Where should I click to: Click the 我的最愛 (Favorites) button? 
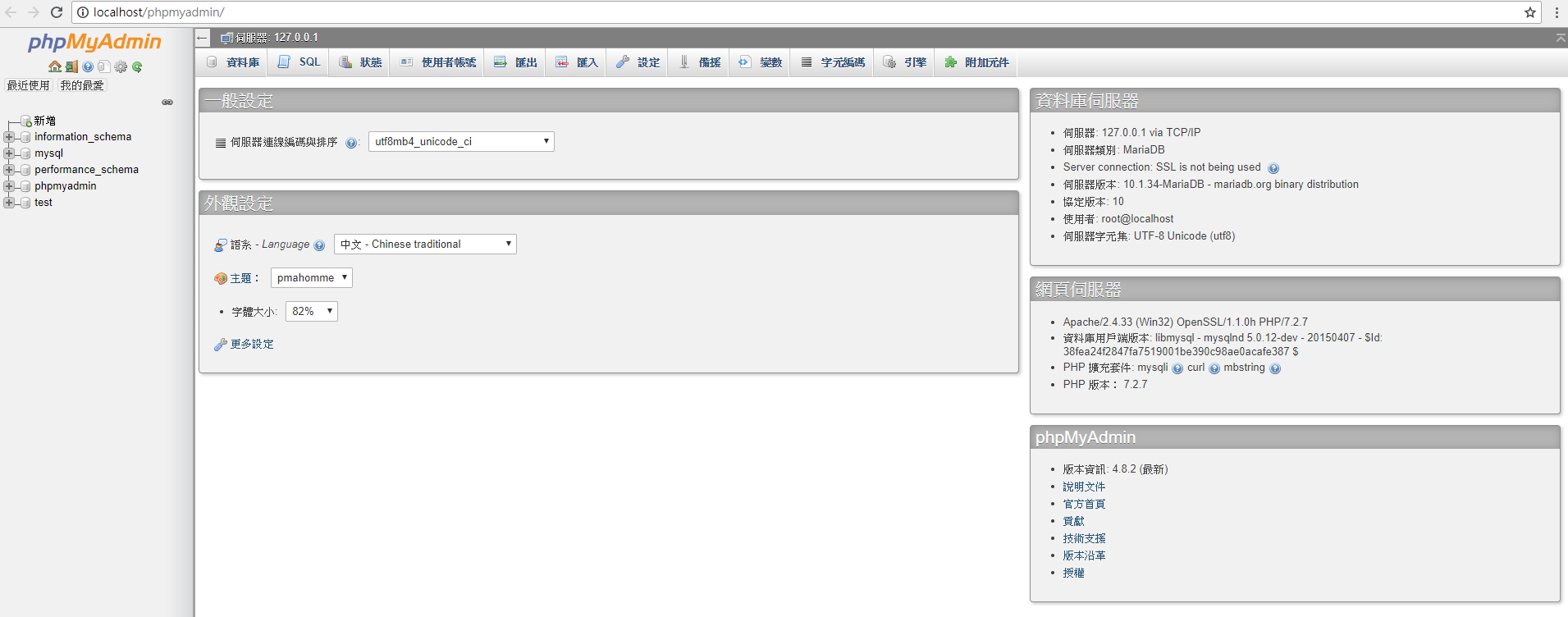[82, 85]
